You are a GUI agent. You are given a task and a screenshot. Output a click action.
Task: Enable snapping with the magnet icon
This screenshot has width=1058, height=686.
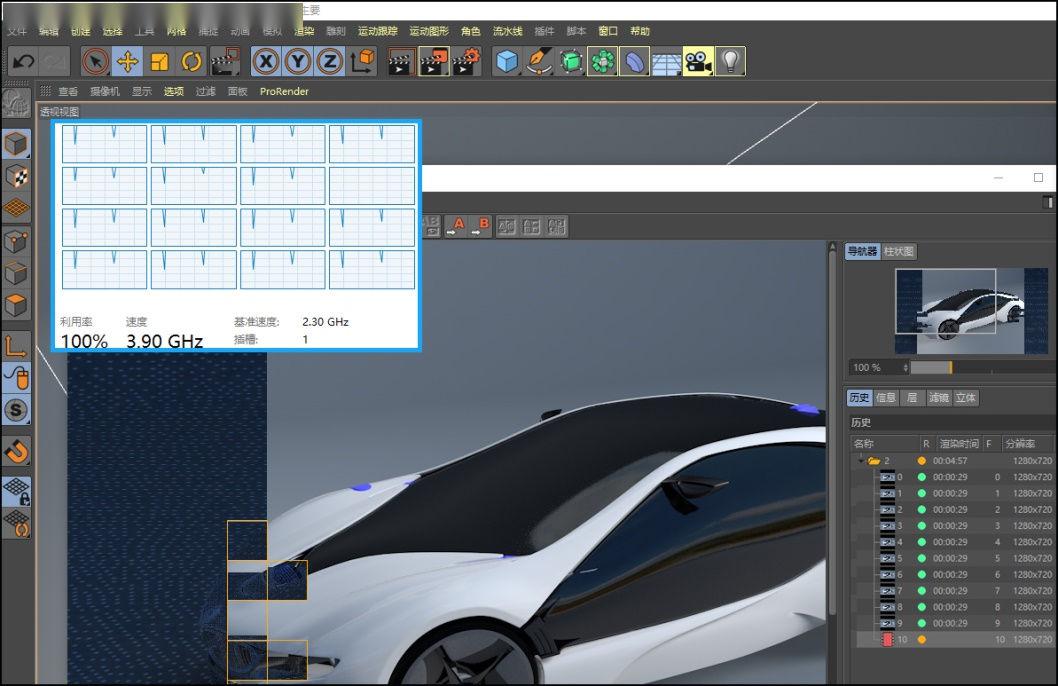tap(17, 451)
